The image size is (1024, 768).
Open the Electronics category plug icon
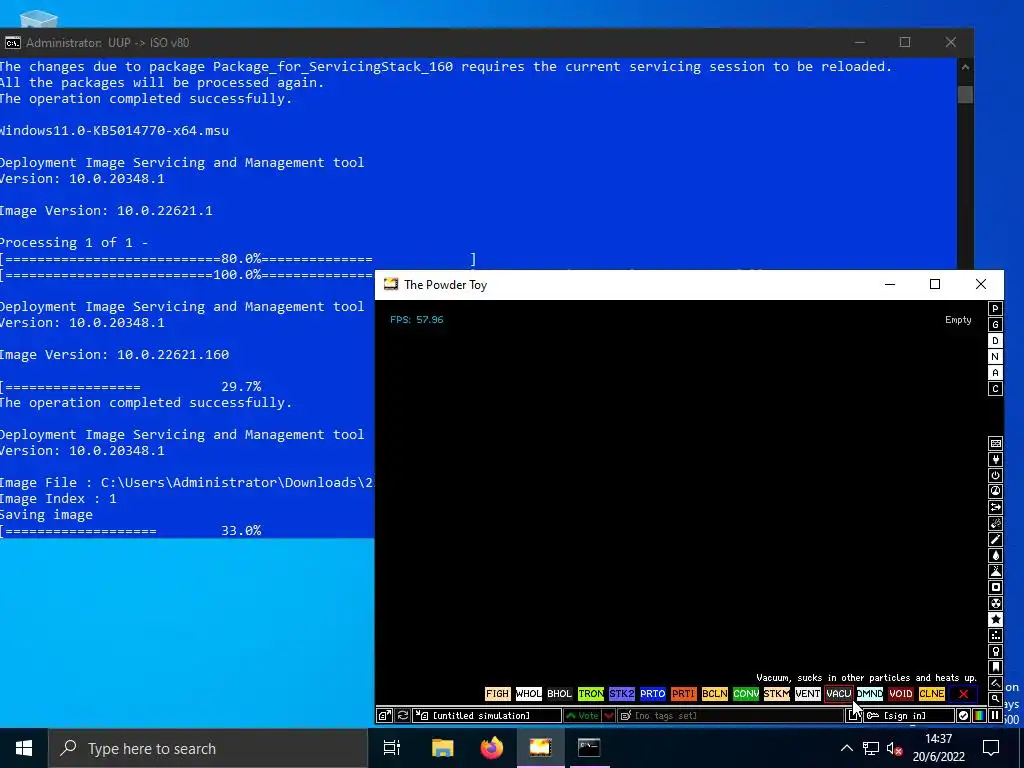click(x=995, y=460)
